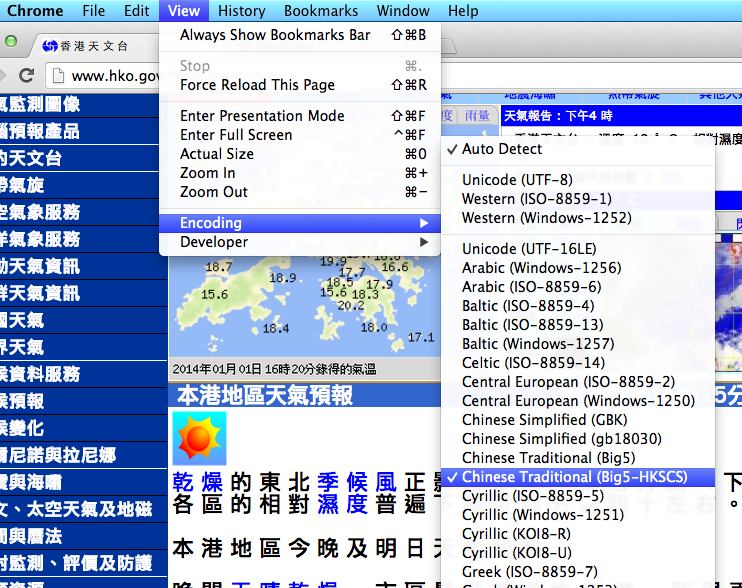Screen dimensions: 742x588
Task: Select Chinese Traditional (Big5) encoding
Action: [577, 458]
